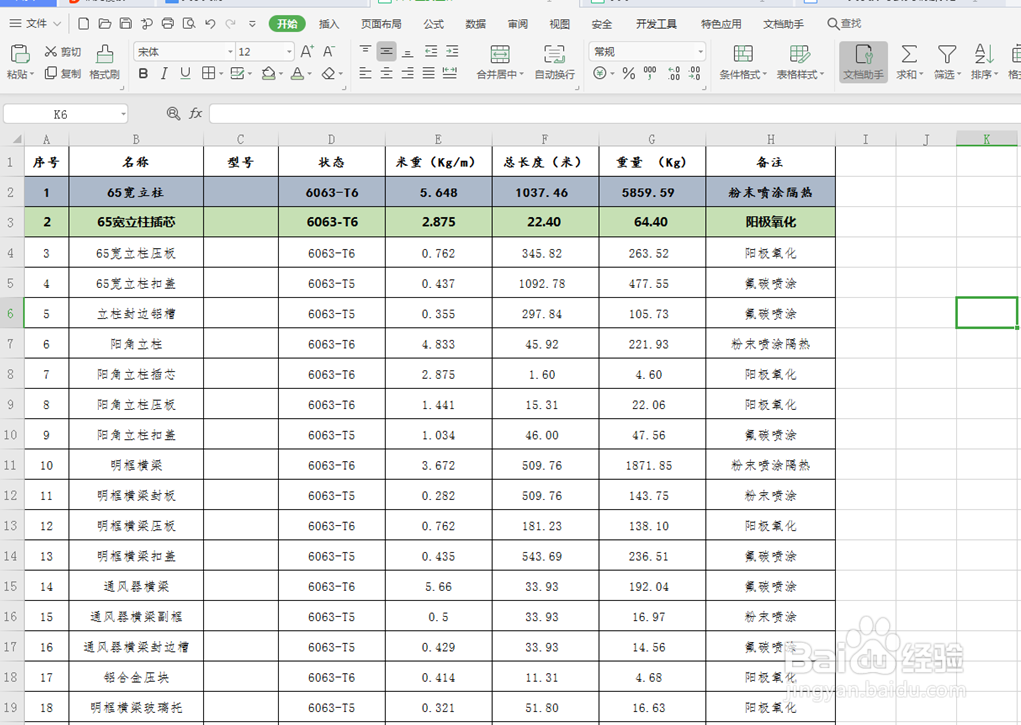Image resolution: width=1021 pixels, height=725 pixels.
Task: Toggle Bold formatting
Action: [143, 74]
